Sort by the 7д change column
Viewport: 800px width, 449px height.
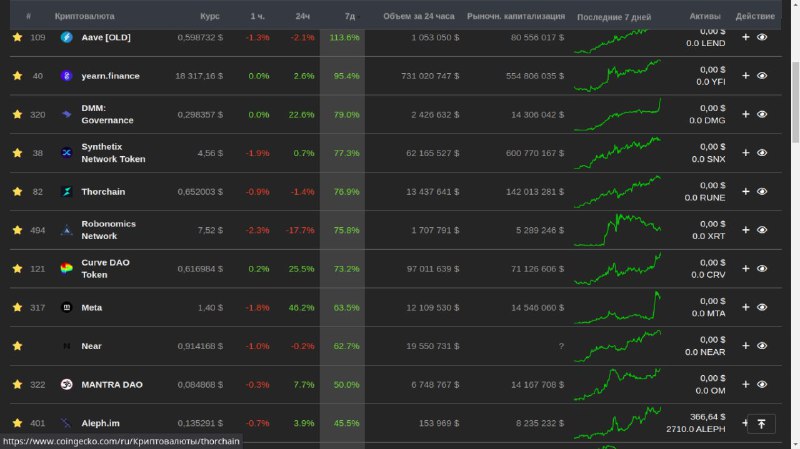[350, 16]
